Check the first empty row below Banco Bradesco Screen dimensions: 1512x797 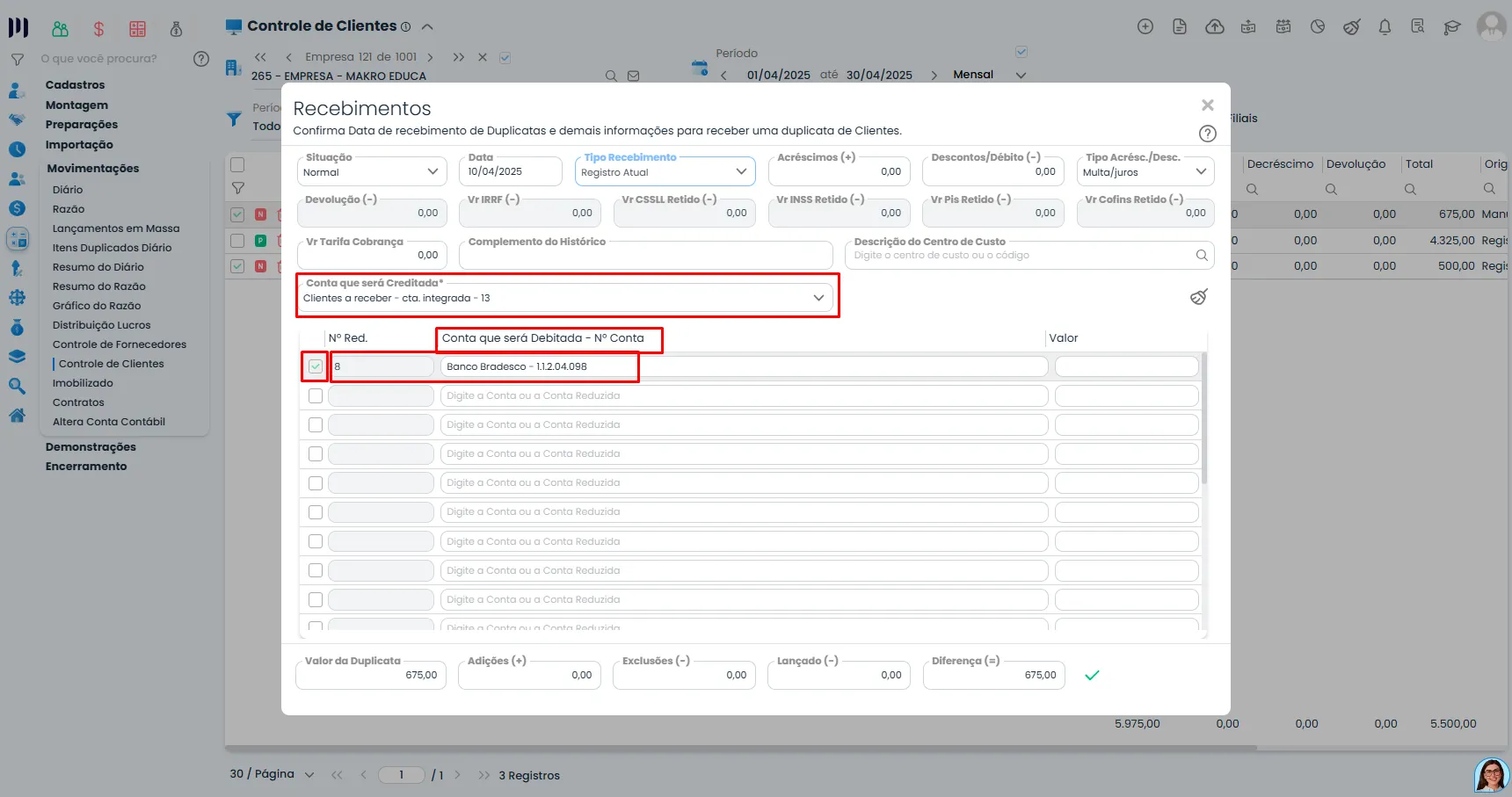point(316,396)
